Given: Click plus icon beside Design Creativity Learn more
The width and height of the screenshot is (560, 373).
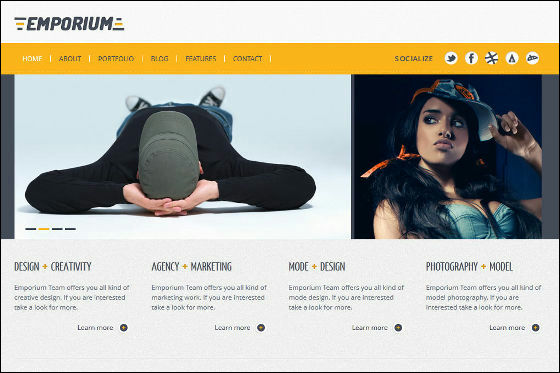Looking at the screenshot, I should point(124,328).
